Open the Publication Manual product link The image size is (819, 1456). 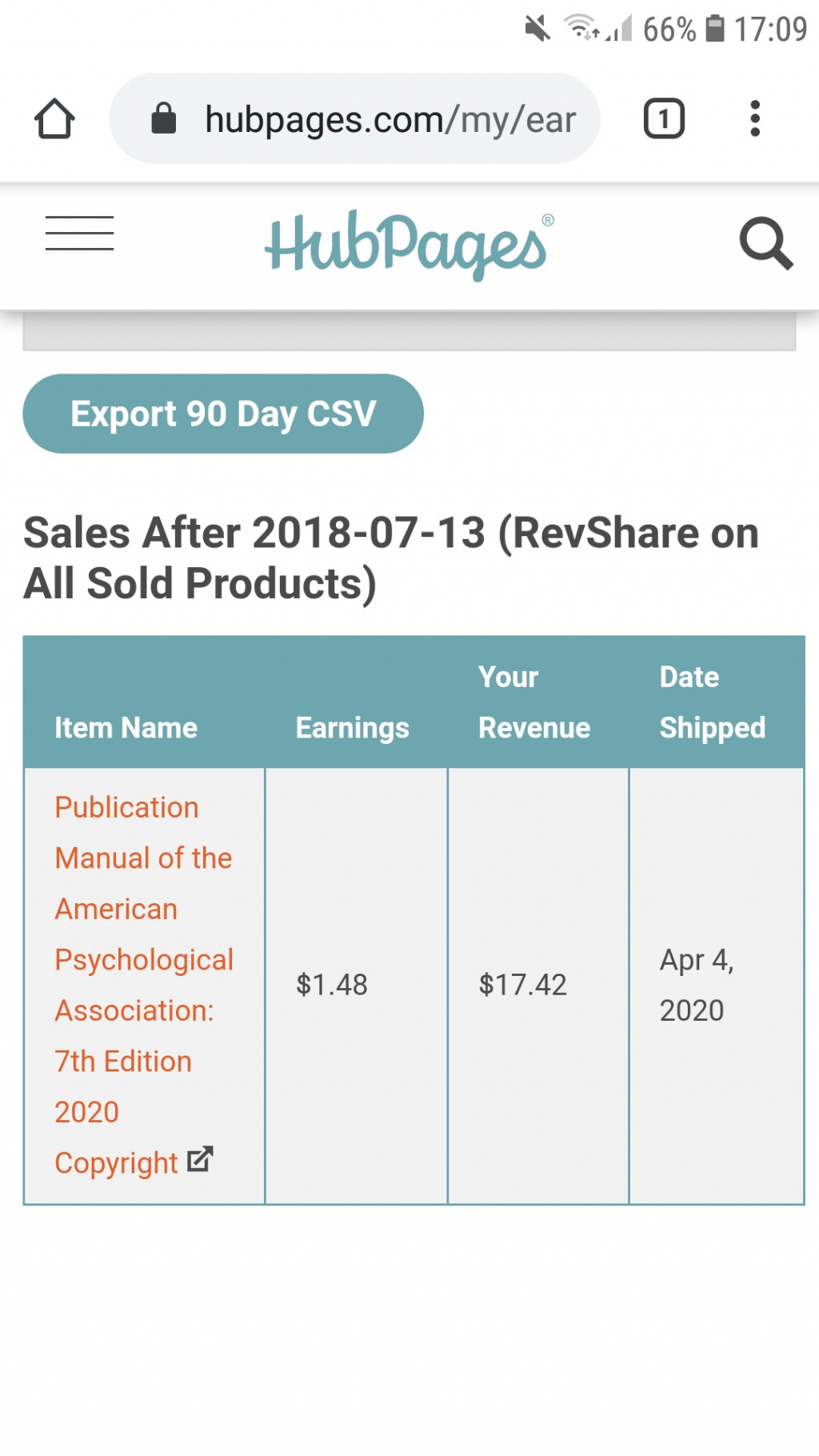tap(144, 985)
